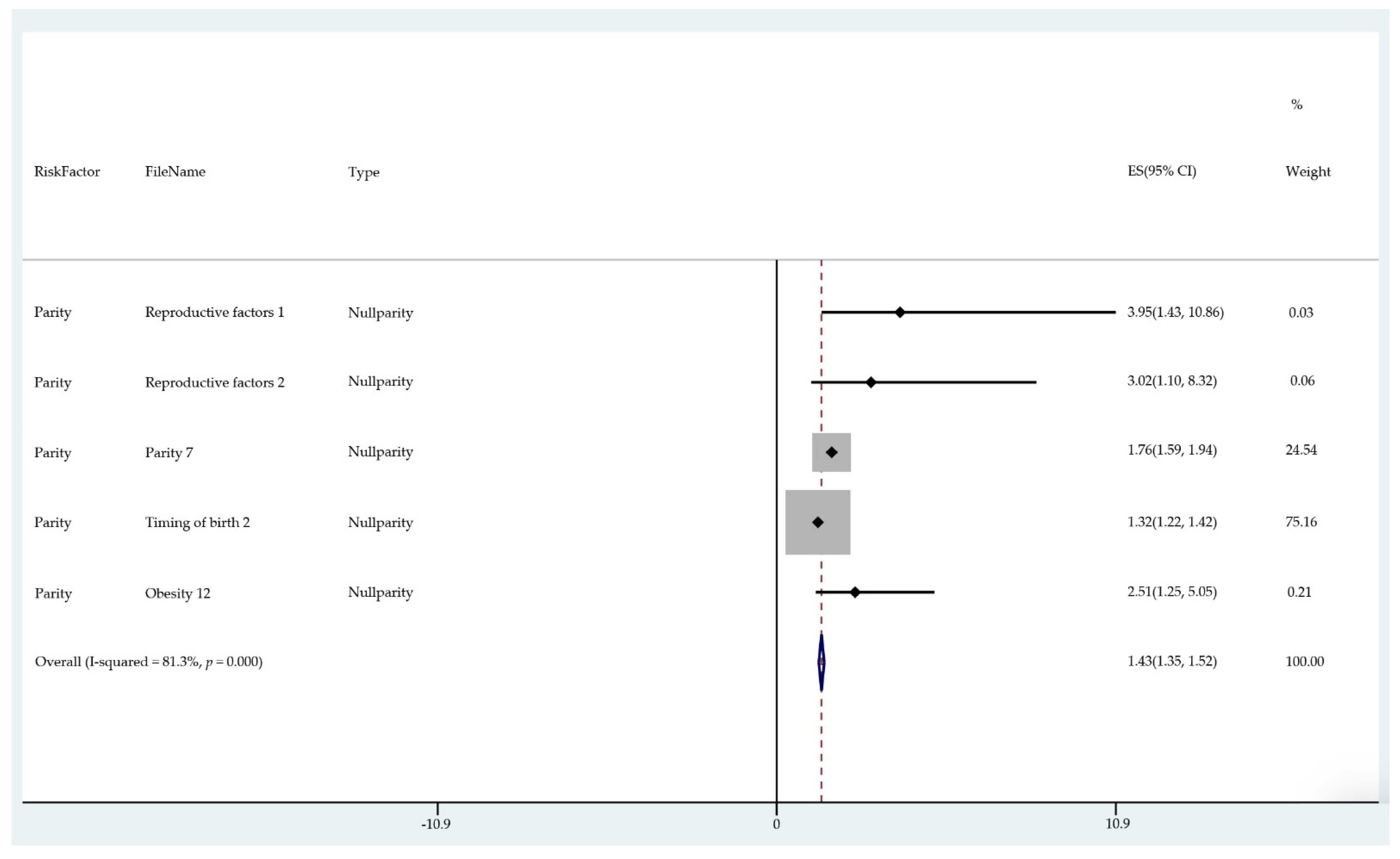1400x859 pixels.
Task: Click the 10.9 axis tick label
Action: [x=1117, y=824]
